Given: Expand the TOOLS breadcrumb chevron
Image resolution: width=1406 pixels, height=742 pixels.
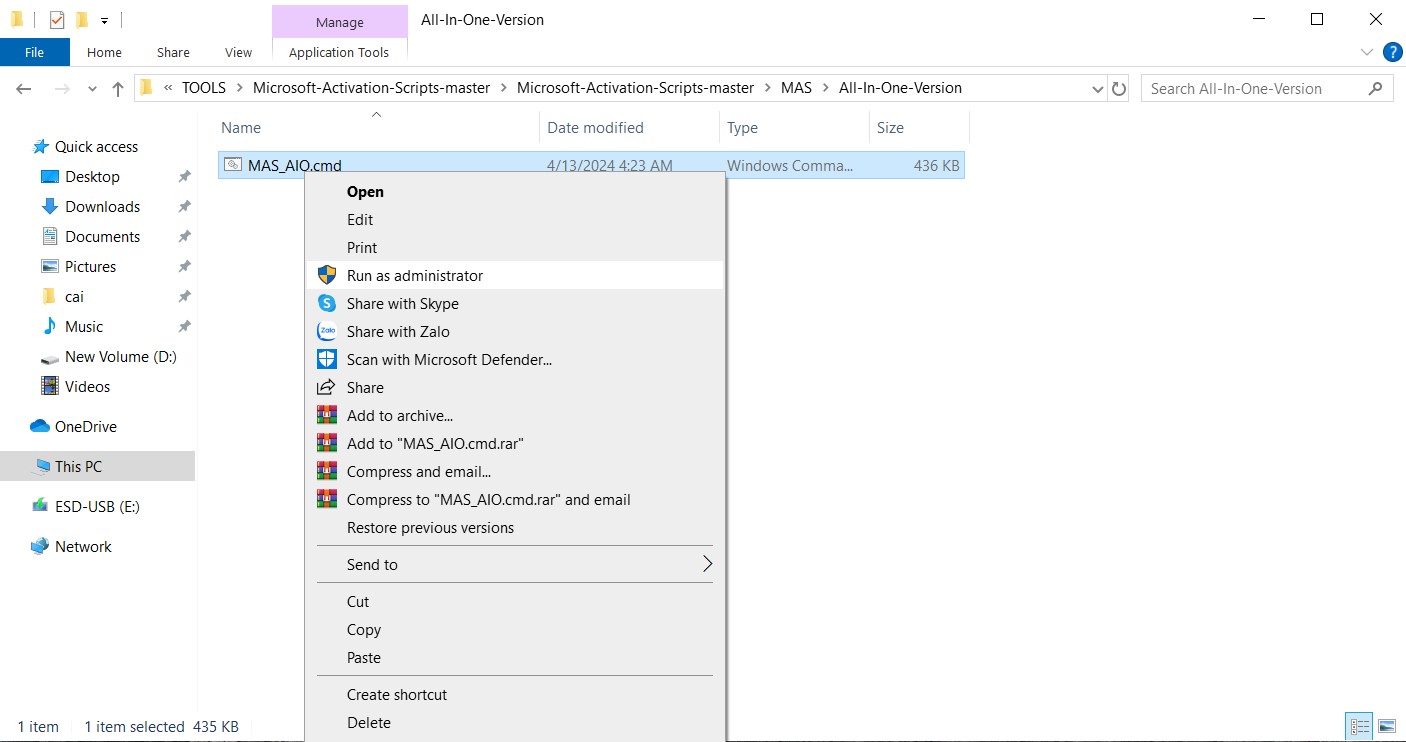Looking at the screenshot, I should [x=239, y=88].
